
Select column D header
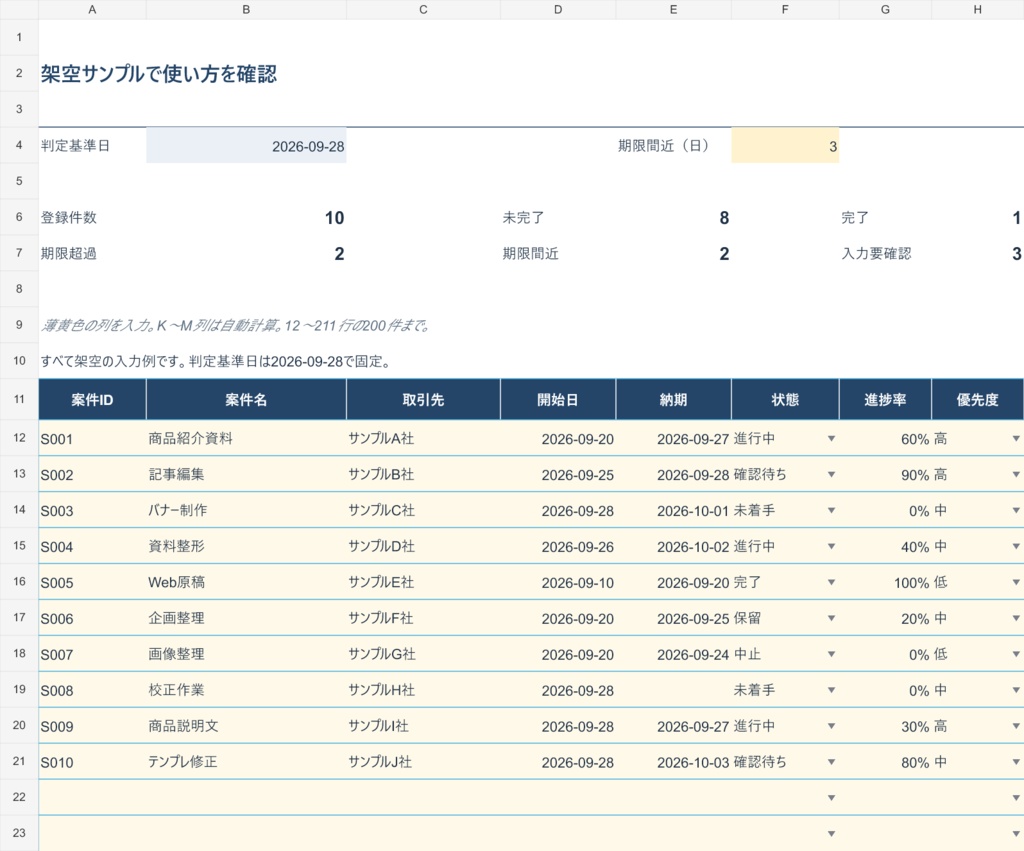[x=558, y=10]
